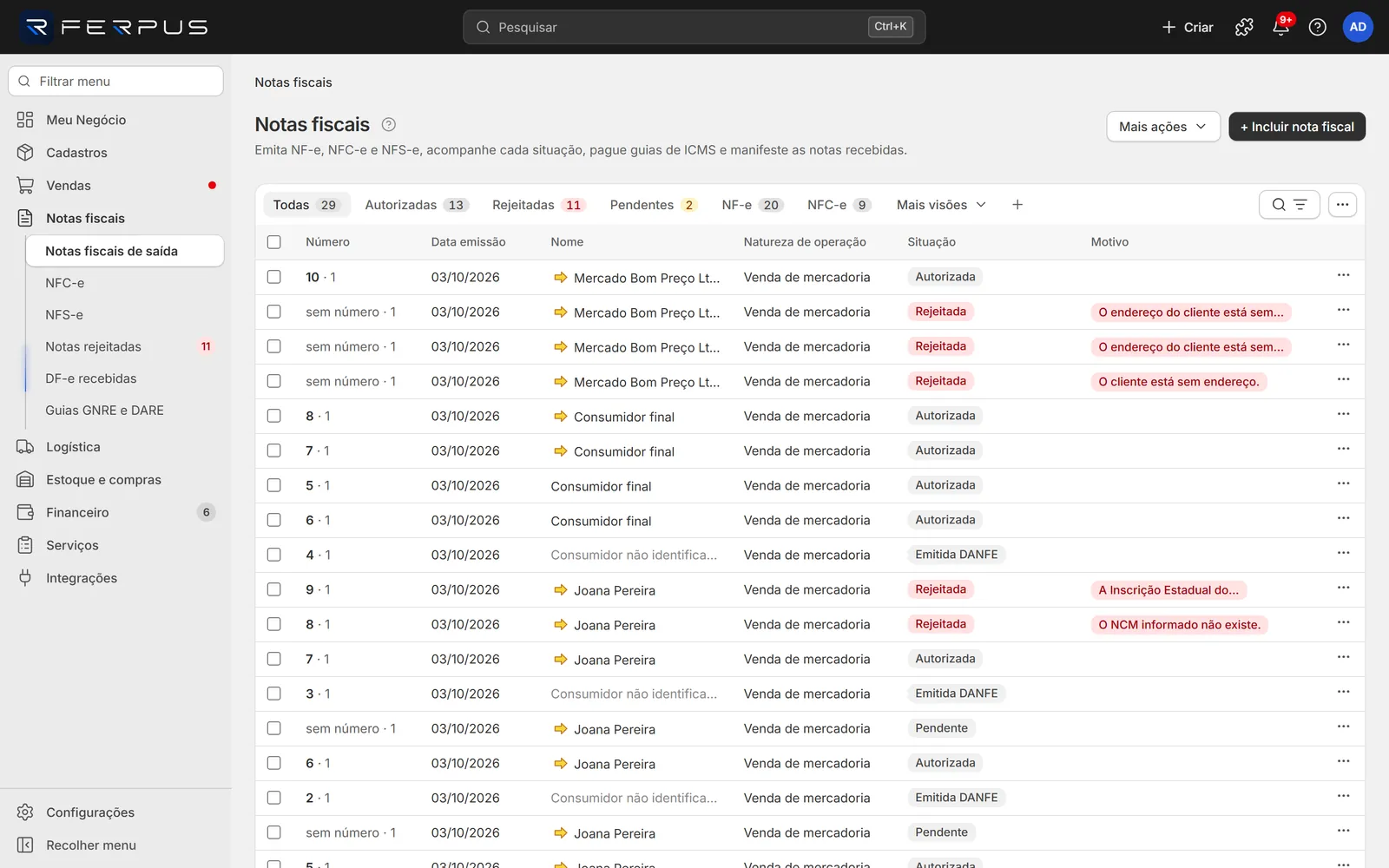1389x868 pixels.
Task: Open the integrations puzzle icon in header
Action: click(x=1244, y=27)
